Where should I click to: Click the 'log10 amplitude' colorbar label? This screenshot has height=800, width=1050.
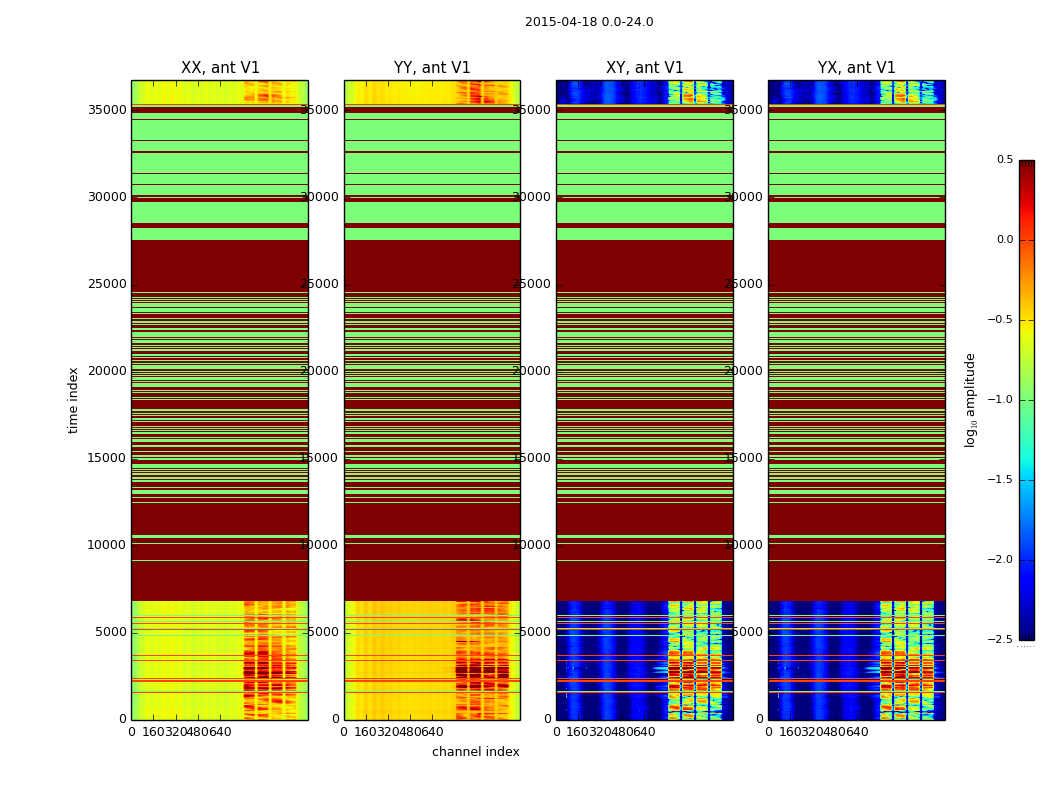(970, 400)
